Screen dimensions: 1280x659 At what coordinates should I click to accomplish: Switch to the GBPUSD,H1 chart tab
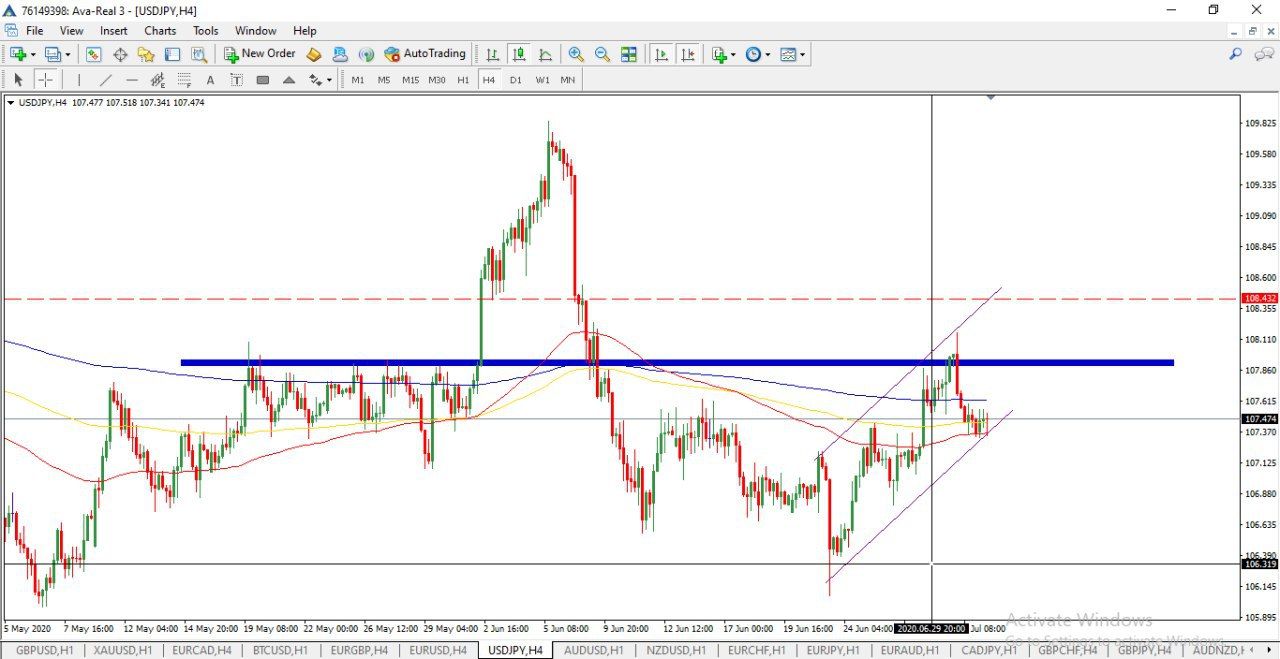pos(44,650)
